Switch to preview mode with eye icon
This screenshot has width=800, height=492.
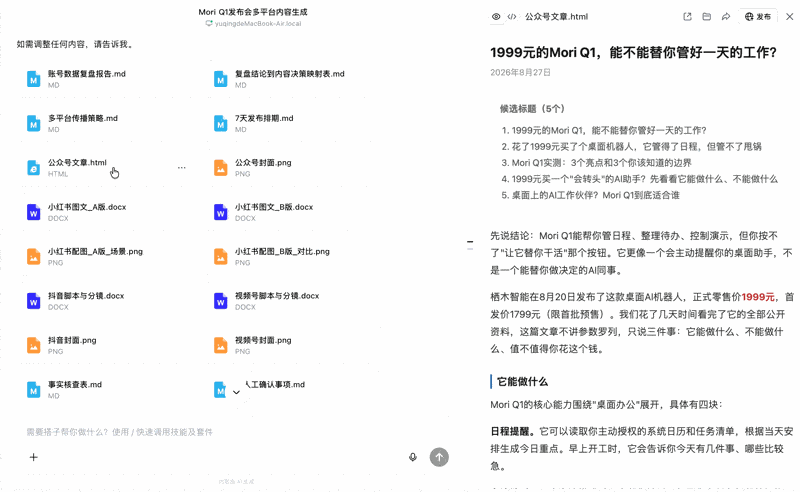click(x=496, y=16)
